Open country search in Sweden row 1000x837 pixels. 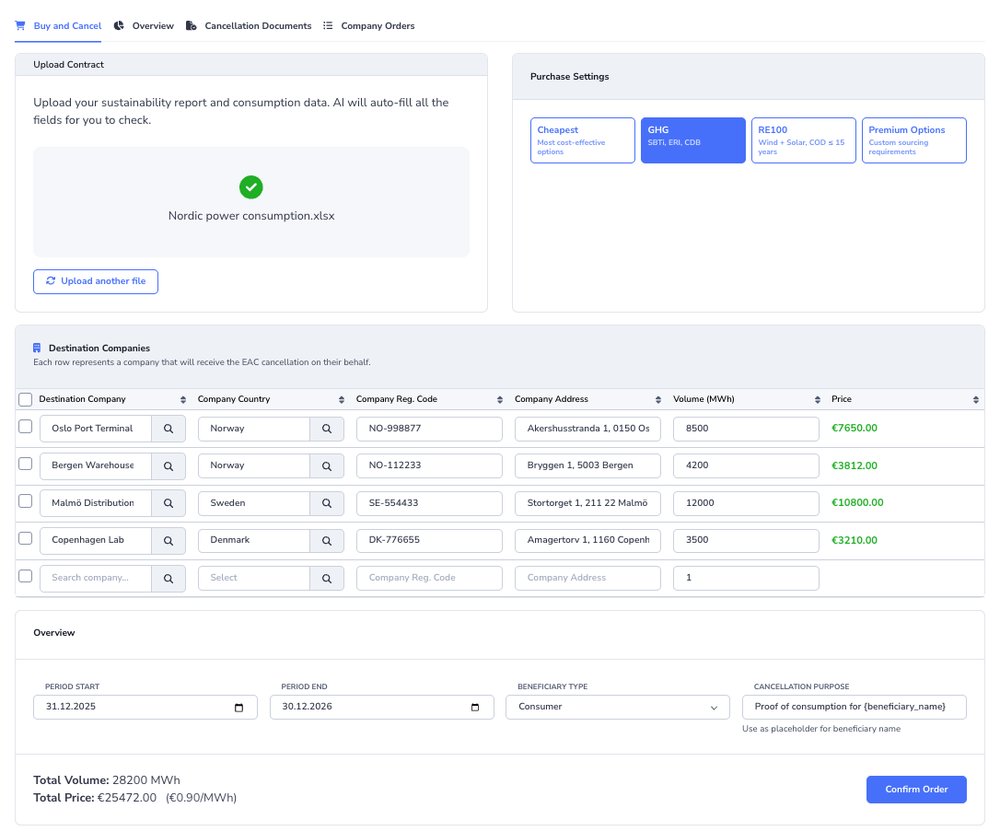[327, 503]
